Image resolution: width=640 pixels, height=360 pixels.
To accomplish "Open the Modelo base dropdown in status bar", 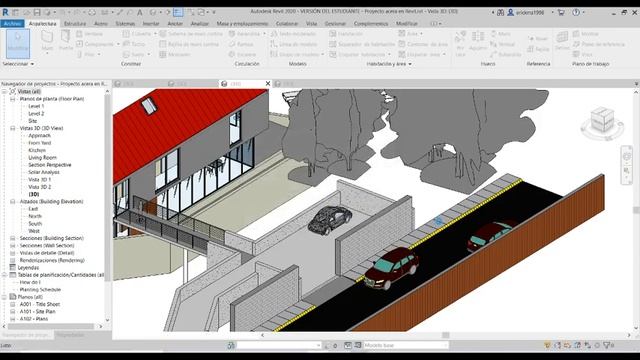I will tap(406, 345).
